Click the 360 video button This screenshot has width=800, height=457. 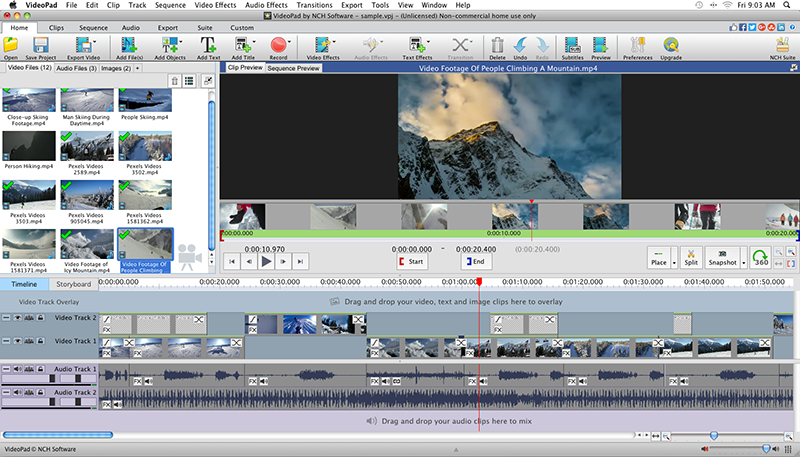(x=761, y=257)
